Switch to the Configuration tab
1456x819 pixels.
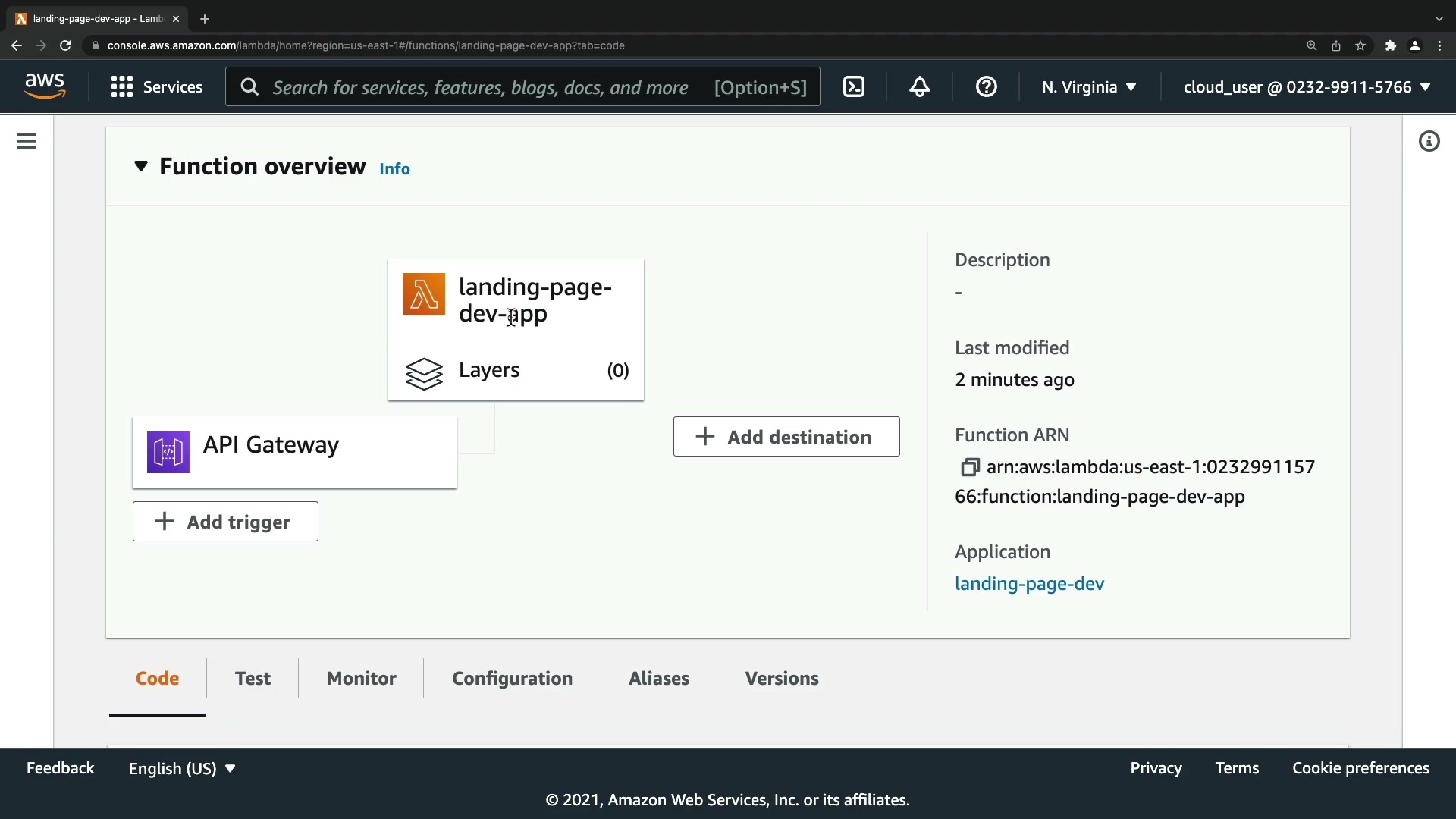[512, 678]
